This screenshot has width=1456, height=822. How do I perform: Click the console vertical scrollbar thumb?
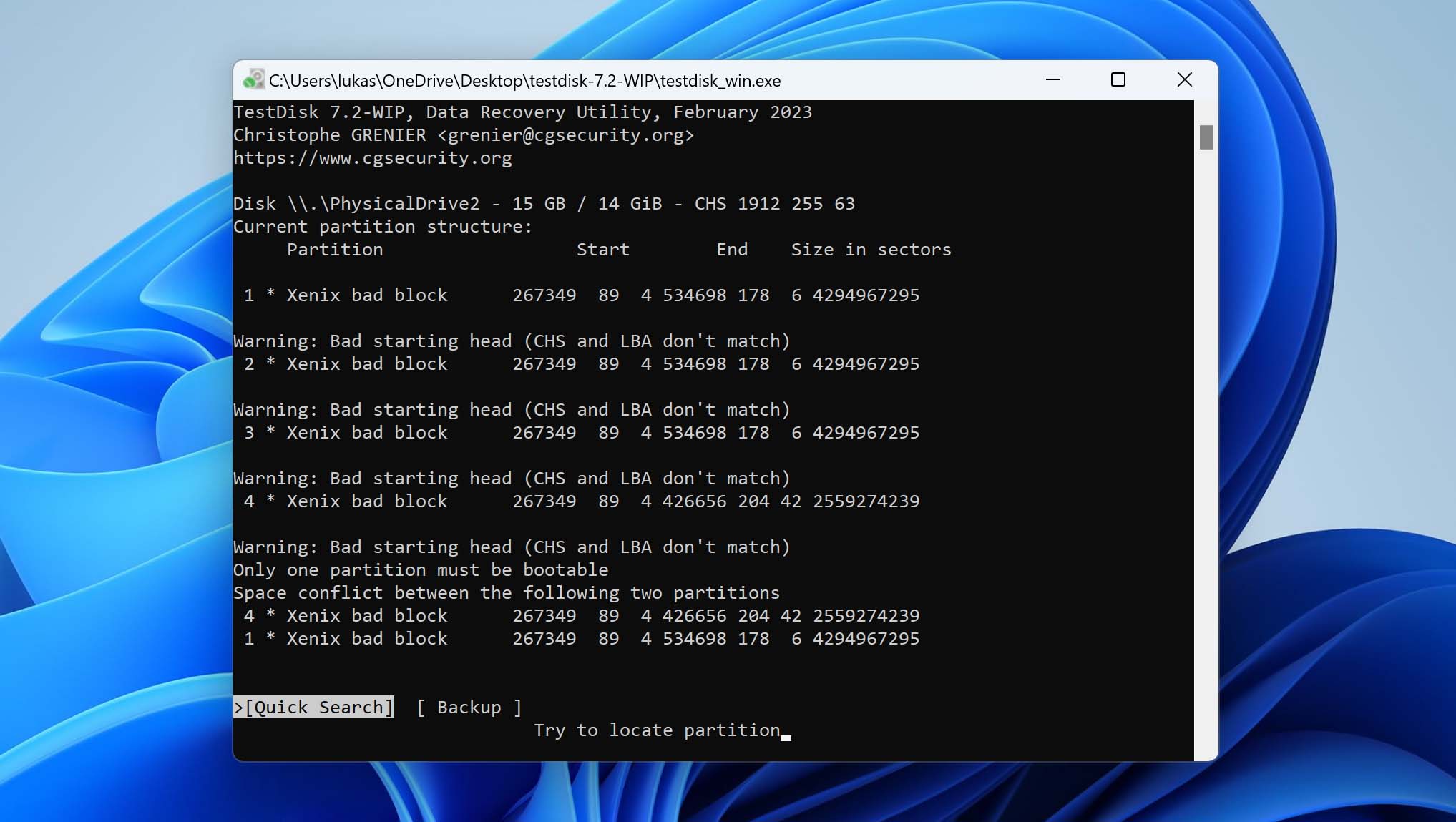(1206, 137)
